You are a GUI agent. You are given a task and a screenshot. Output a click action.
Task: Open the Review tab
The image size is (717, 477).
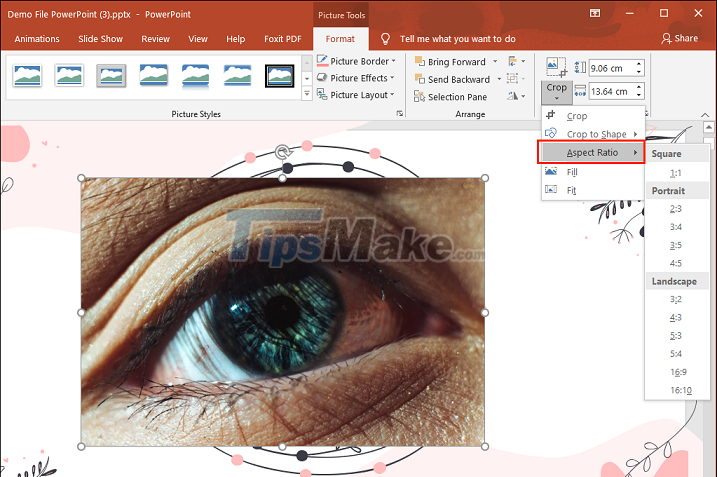pos(155,39)
